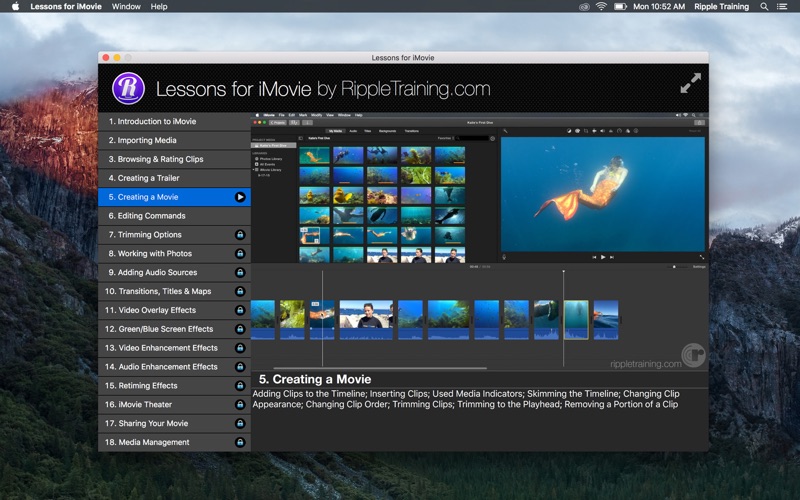
Task: Click the lock icon for Working with Photos
Action: pos(240,254)
